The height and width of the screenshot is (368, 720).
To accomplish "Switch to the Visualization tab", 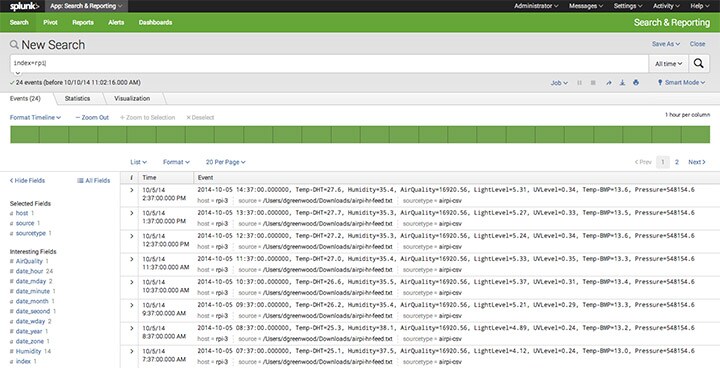I will click(132, 98).
